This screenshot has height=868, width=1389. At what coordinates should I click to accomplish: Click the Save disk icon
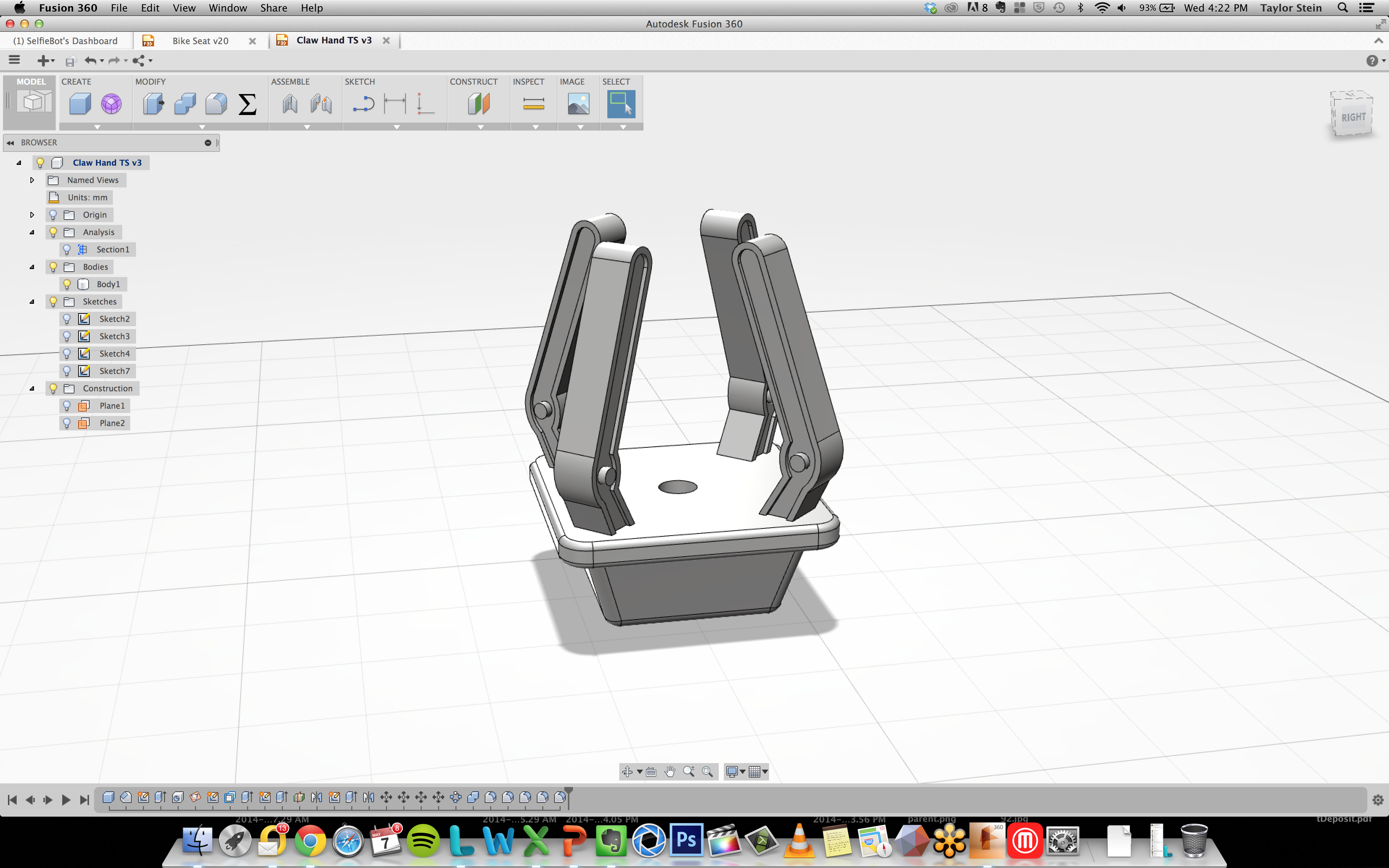71,61
